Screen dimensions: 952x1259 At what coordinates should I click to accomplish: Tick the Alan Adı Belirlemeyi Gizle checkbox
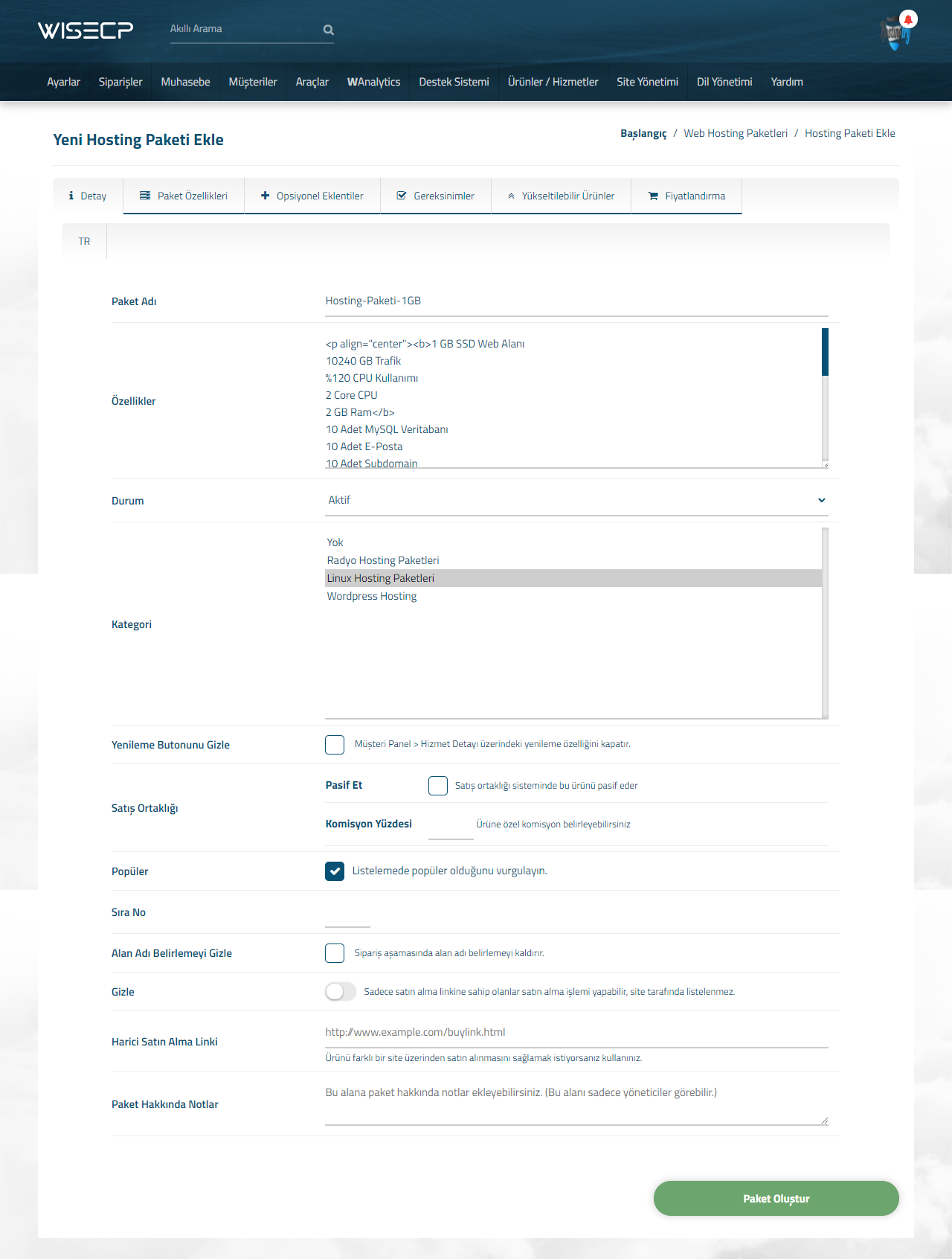click(x=335, y=953)
